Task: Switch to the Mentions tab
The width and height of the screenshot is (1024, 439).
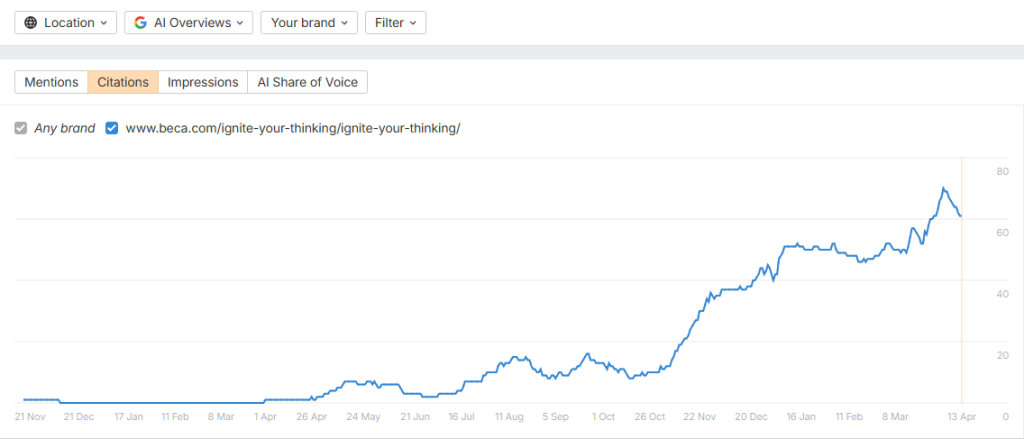Action: [x=52, y=82]
